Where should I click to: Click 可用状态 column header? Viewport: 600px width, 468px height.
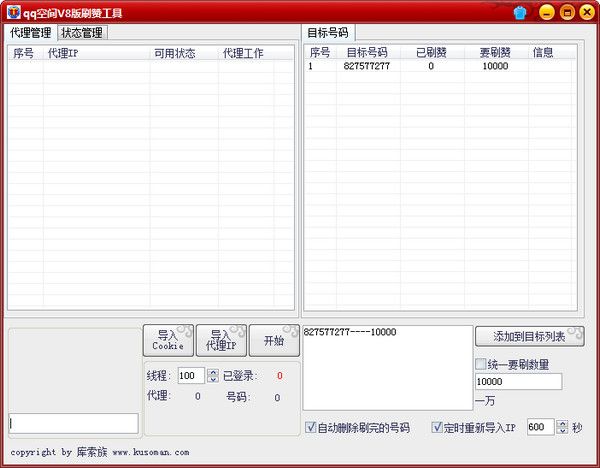[x=184, y=53]
